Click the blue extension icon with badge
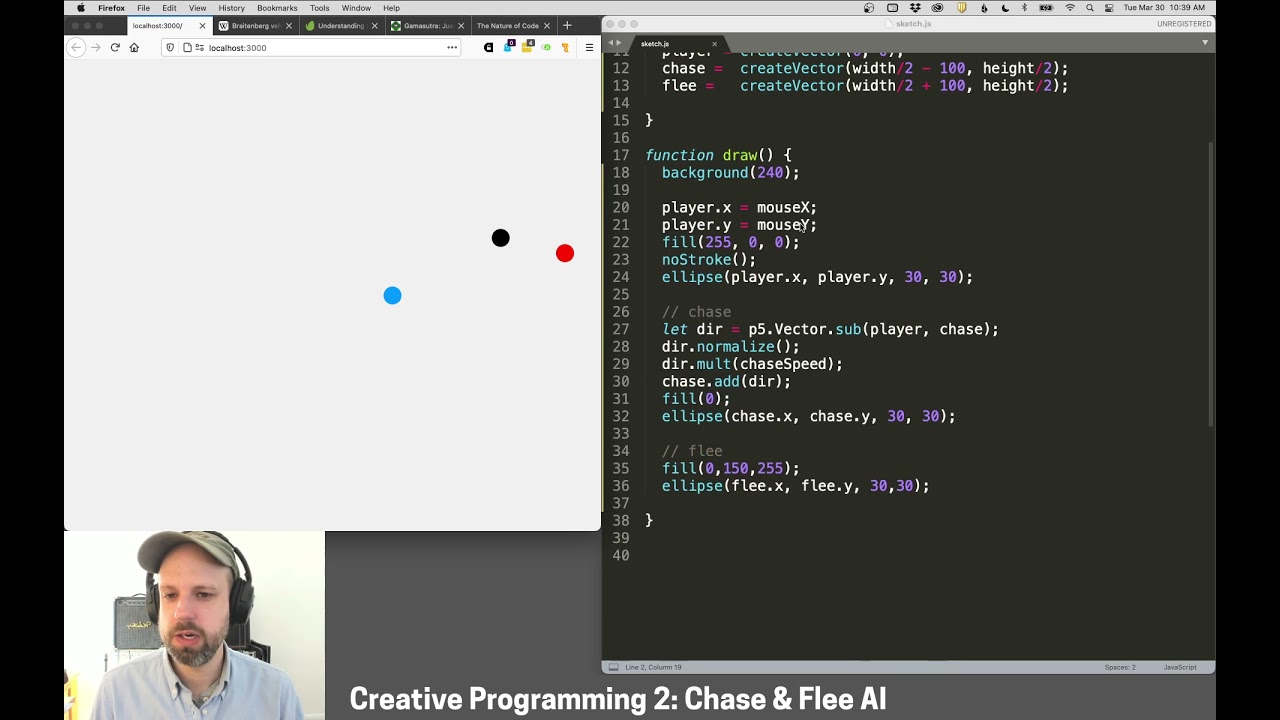 508,46
